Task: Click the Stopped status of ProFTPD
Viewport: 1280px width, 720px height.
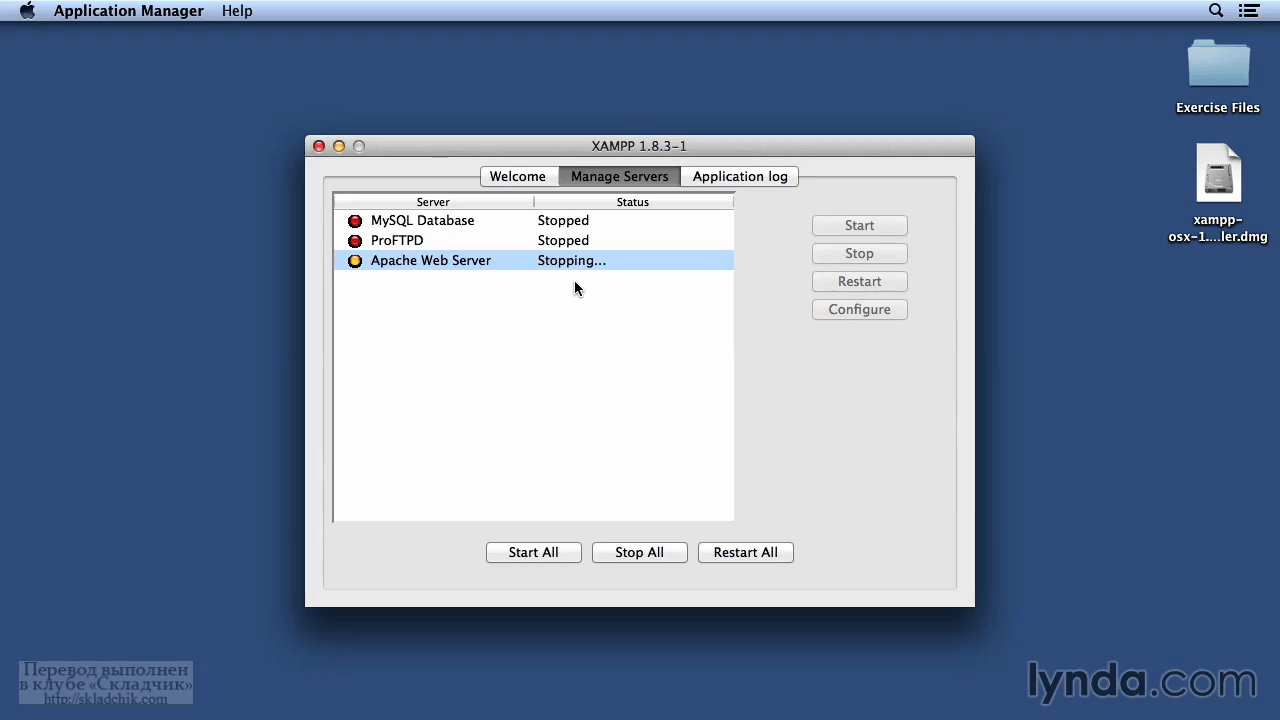Action: (563, 241)
